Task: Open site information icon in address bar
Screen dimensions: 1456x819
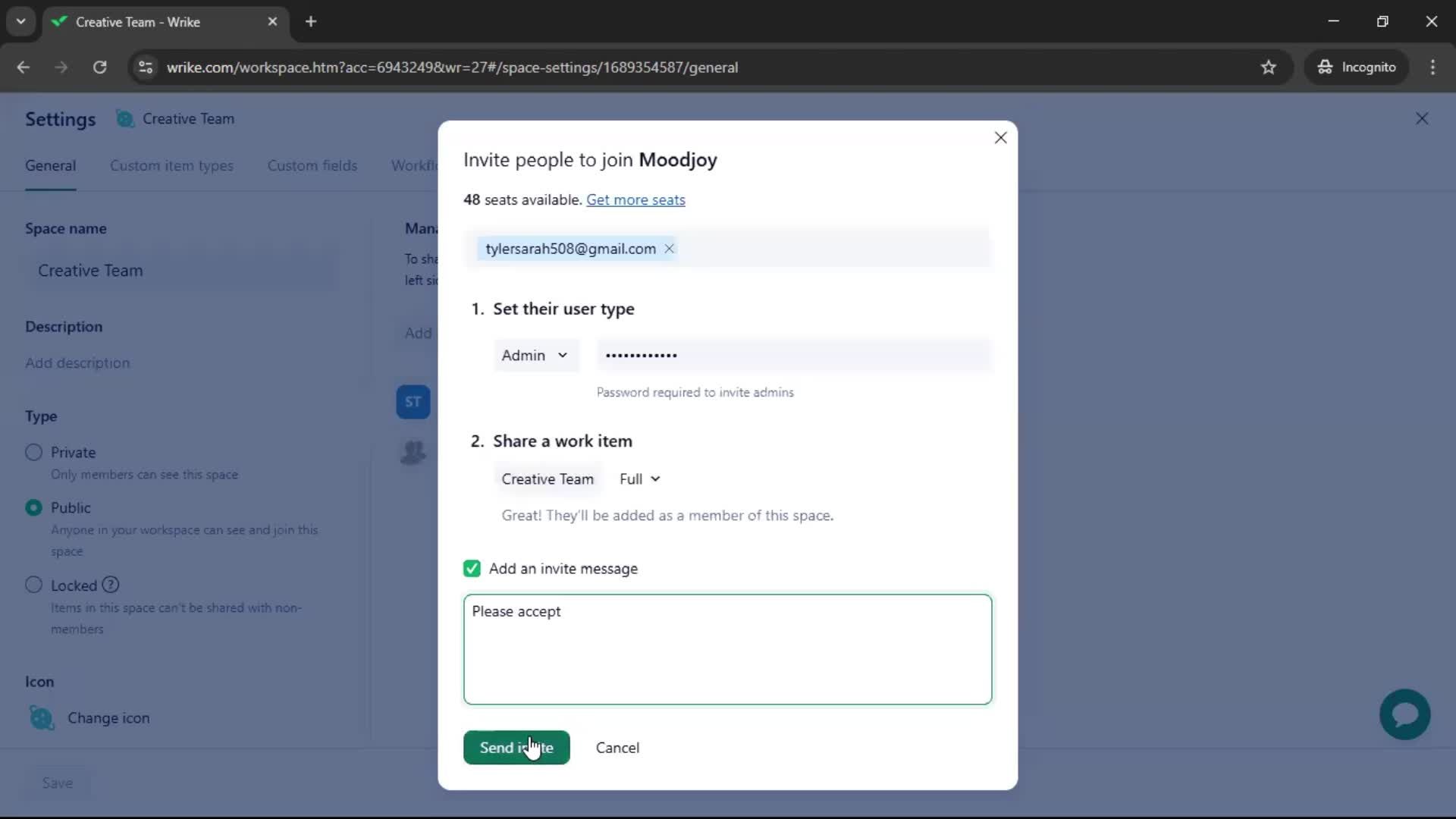Action: coord(146,67)
